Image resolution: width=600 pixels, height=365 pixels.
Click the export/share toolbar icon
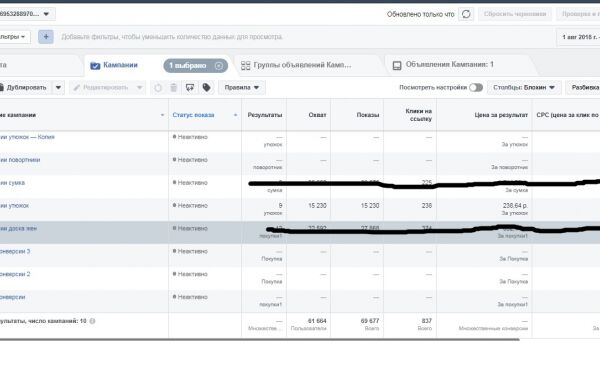pos(190,88)
